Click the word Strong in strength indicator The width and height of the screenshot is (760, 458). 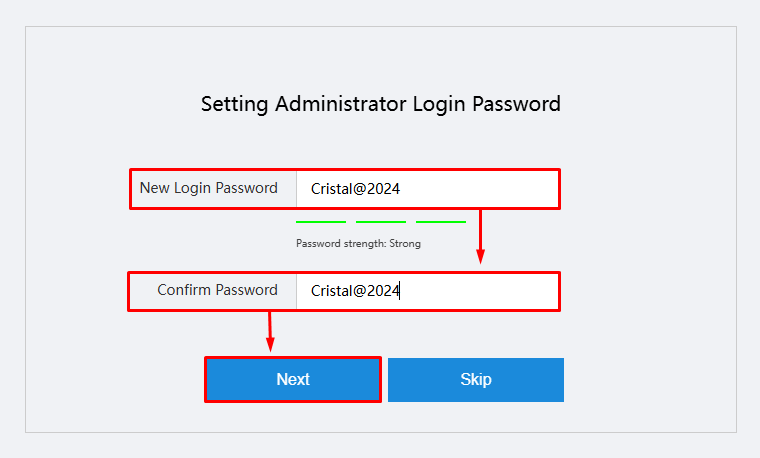[405, 243]
